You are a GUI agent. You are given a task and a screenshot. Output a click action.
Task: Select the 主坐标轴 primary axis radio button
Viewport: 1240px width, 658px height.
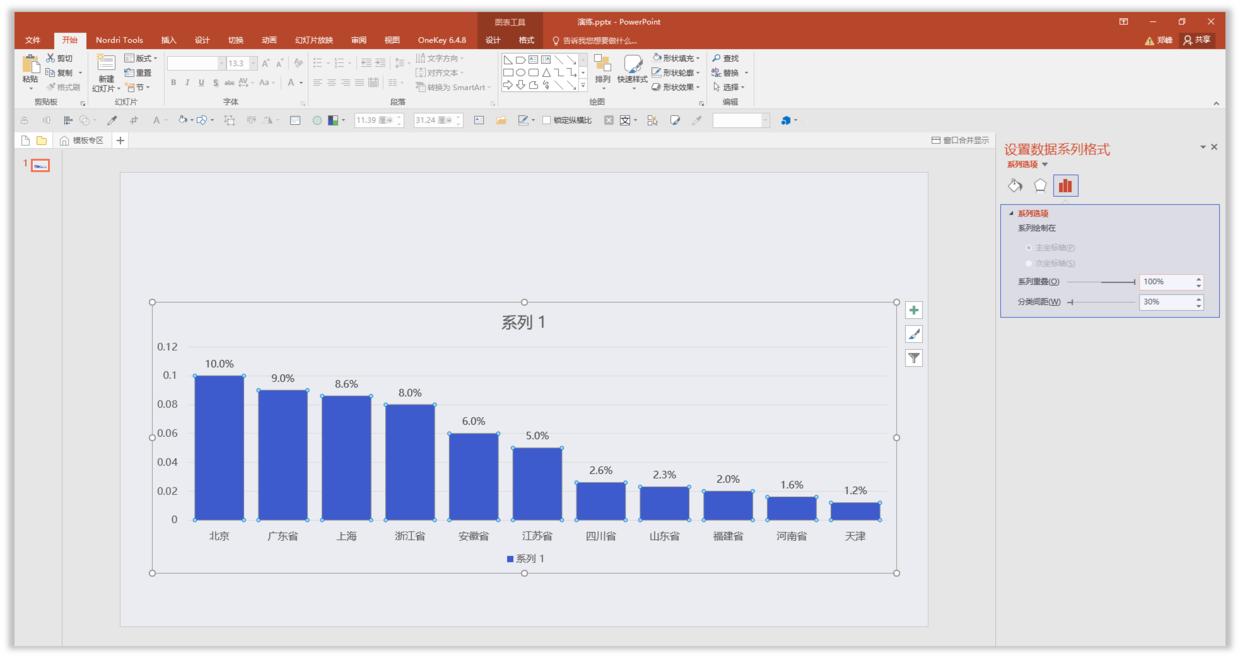(1029, 247)
